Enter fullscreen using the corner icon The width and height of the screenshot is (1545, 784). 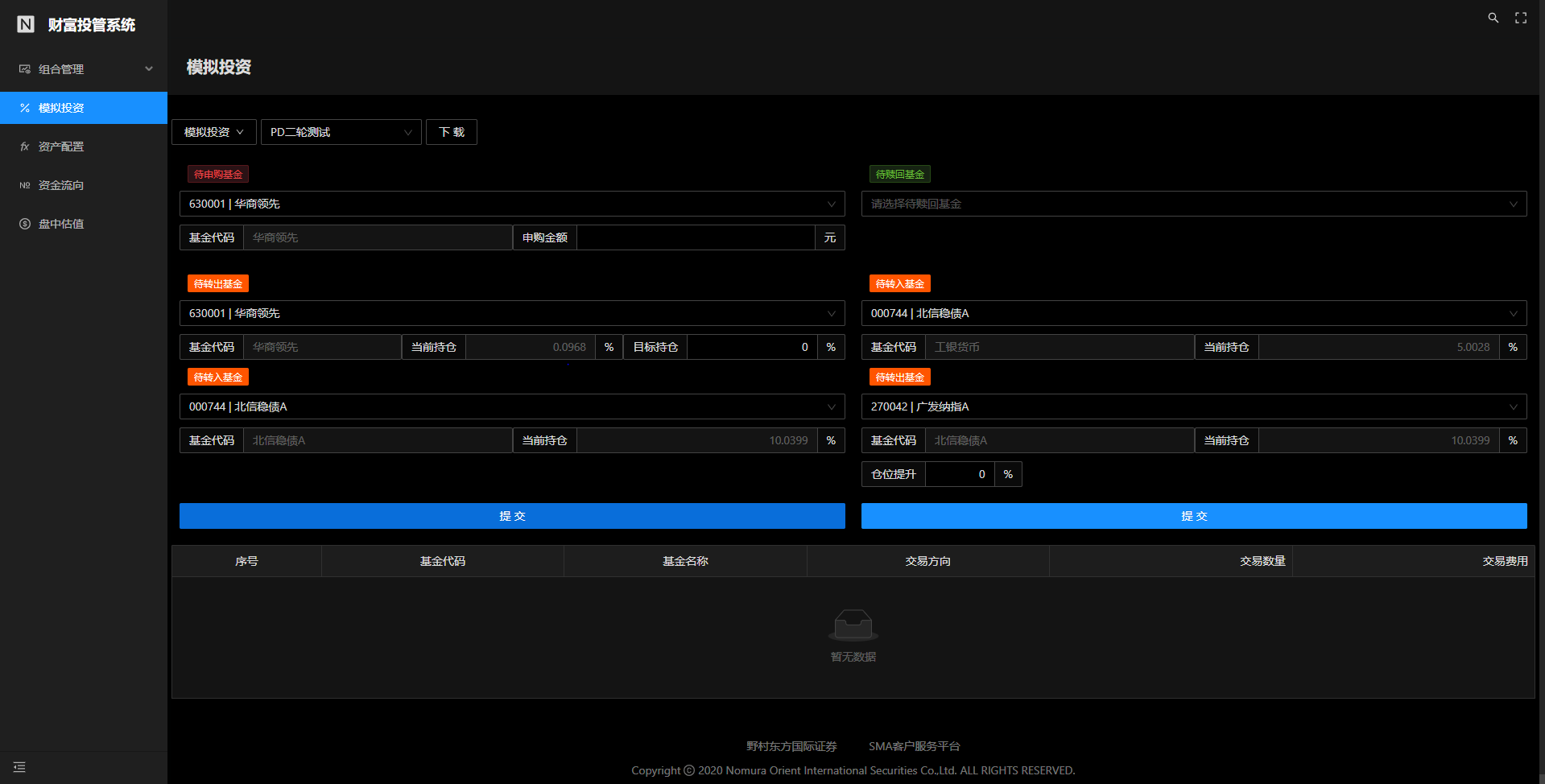coord(1521,17)
